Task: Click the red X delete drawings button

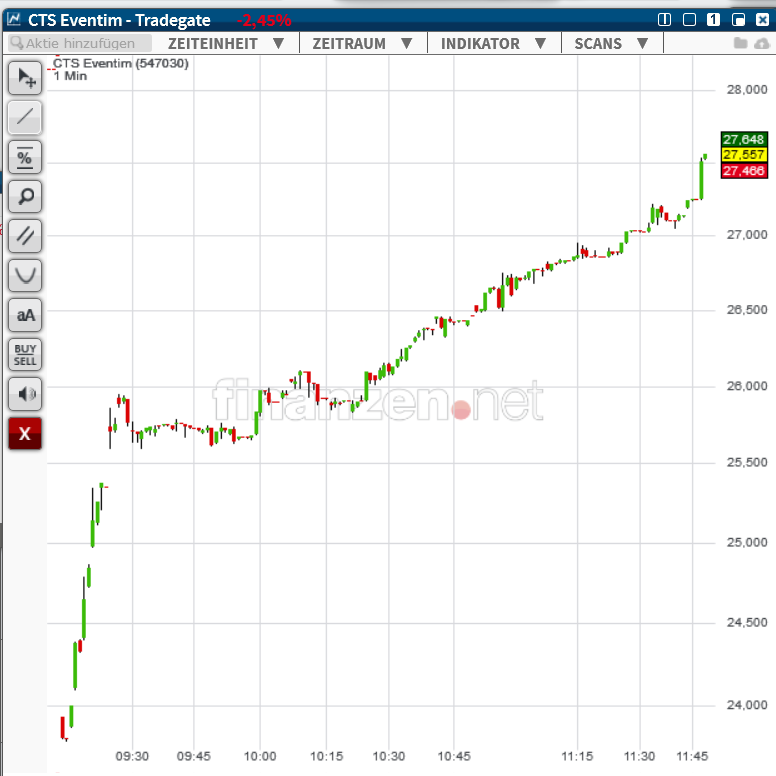Action: [x=25, y=434]
